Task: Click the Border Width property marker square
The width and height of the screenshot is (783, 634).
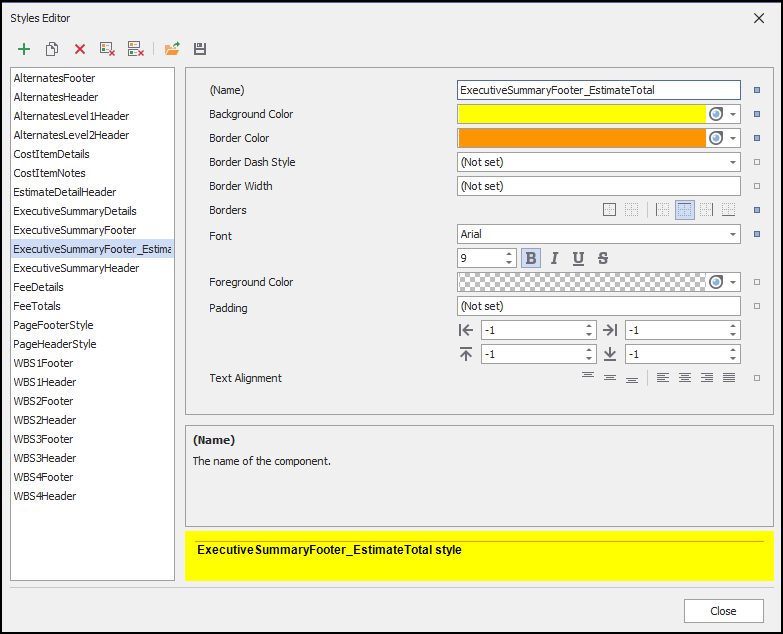Action: [757, 186]
